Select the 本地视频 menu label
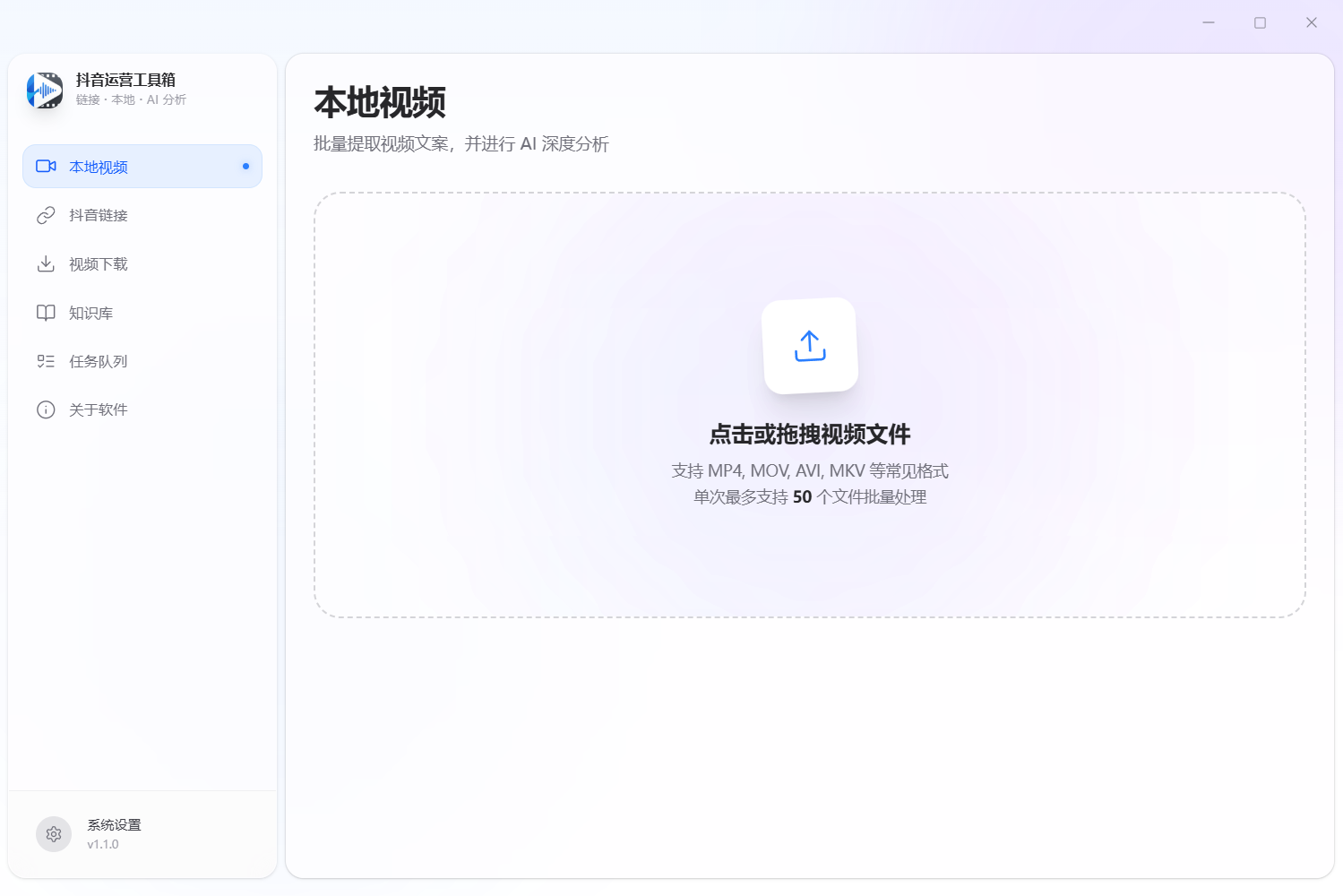The image size is (1343, 896). pos(99,168)
